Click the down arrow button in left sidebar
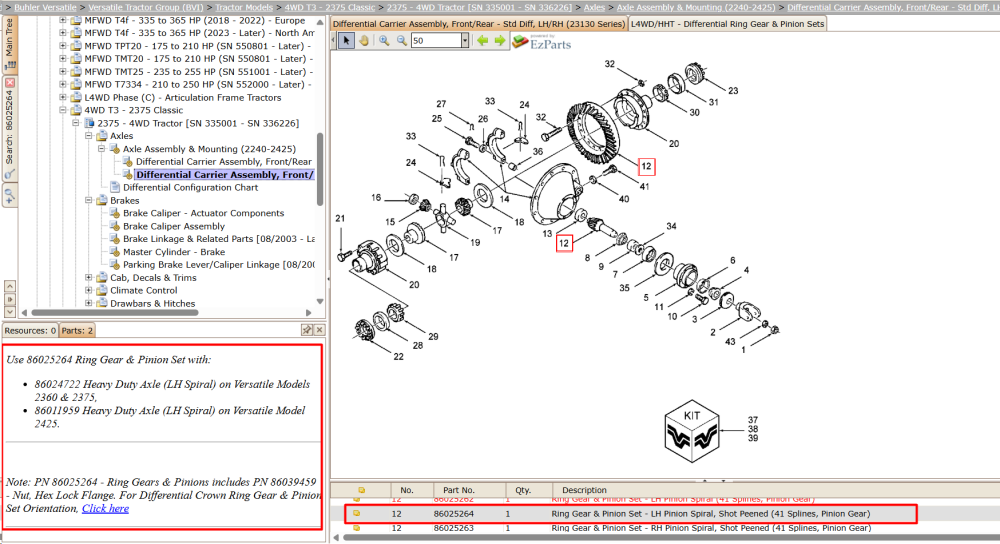This screenshot has height=544, width=1000. coord(10,312)
